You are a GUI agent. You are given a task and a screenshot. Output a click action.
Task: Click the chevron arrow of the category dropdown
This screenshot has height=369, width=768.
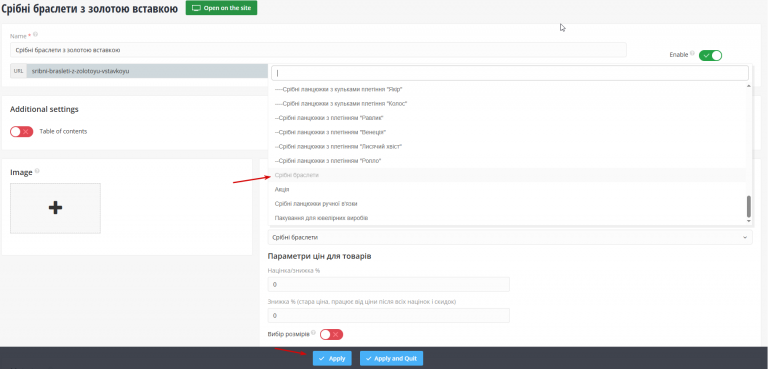coord(745,238)
